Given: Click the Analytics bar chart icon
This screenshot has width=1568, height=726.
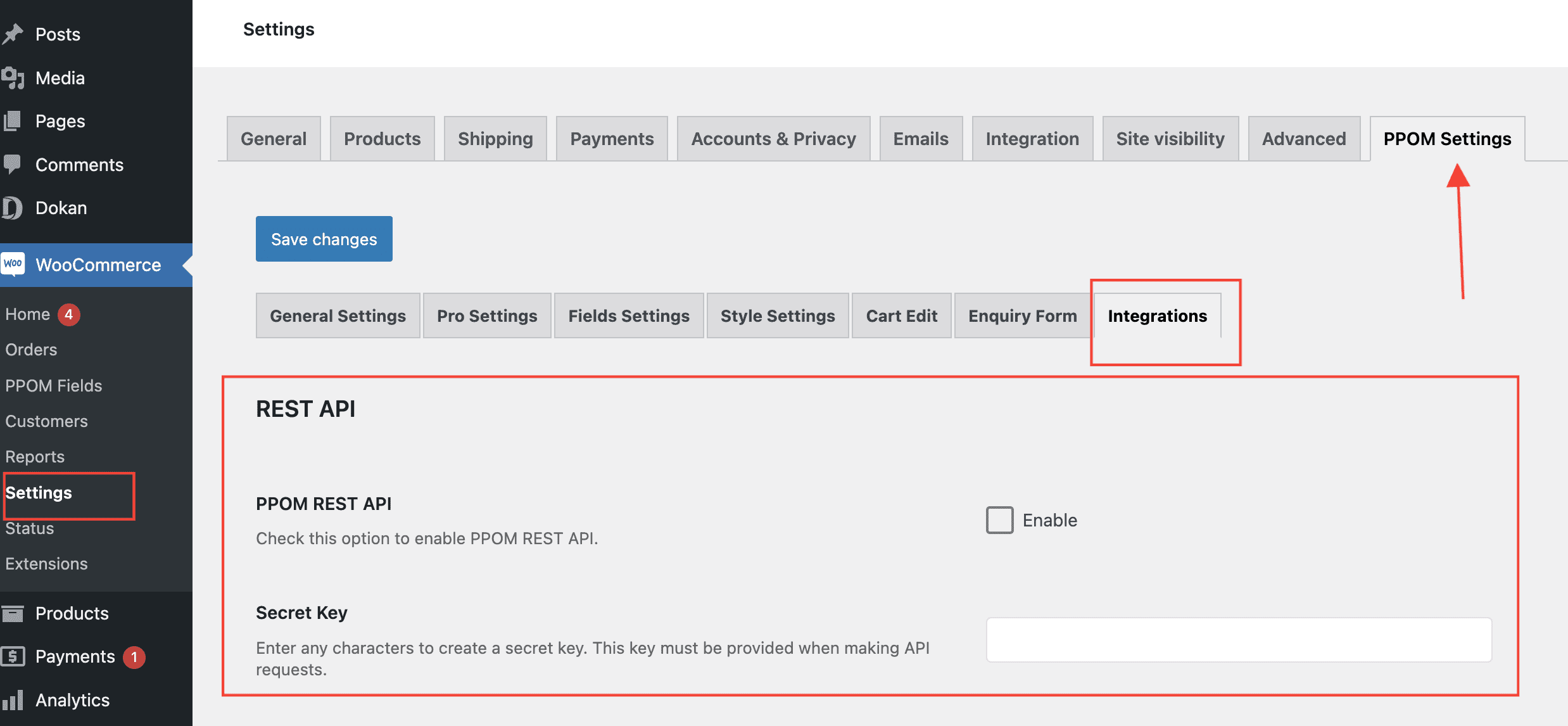Looking at the screenshot, I should (13, 700).
